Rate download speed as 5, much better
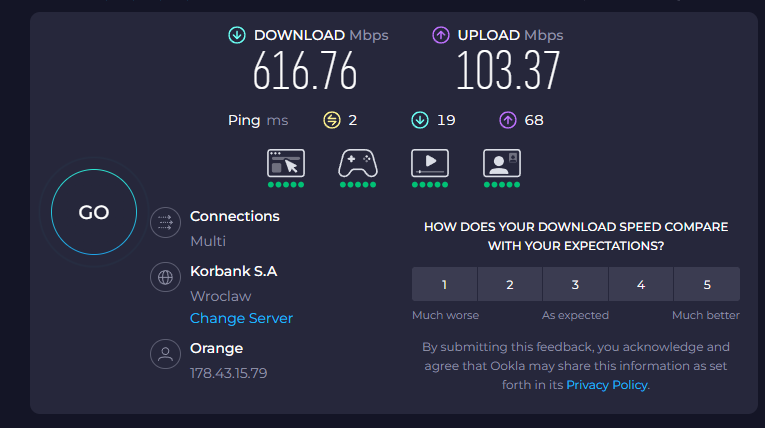Image resolution: width=765 pixels, height=428 pixels. click(x=707, y=284)
